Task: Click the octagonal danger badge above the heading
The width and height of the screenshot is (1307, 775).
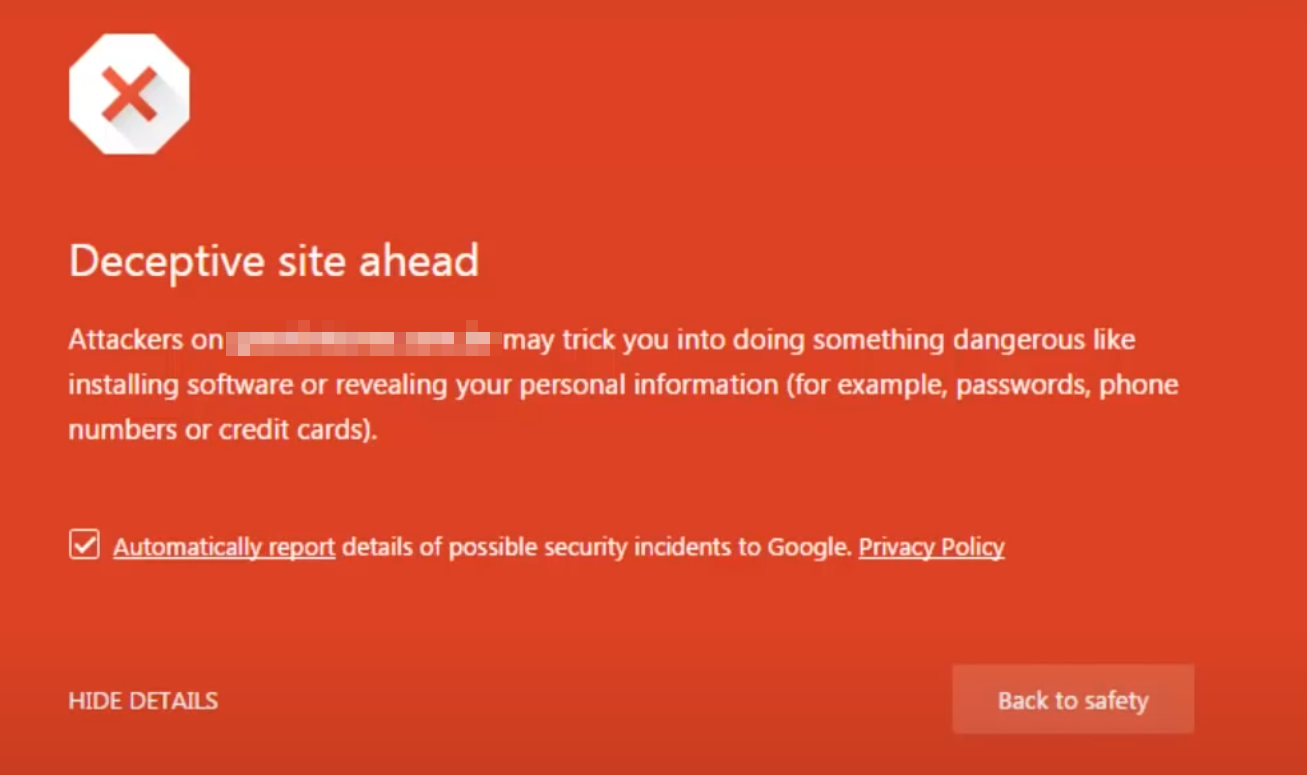Action: (x=130, y=92)
